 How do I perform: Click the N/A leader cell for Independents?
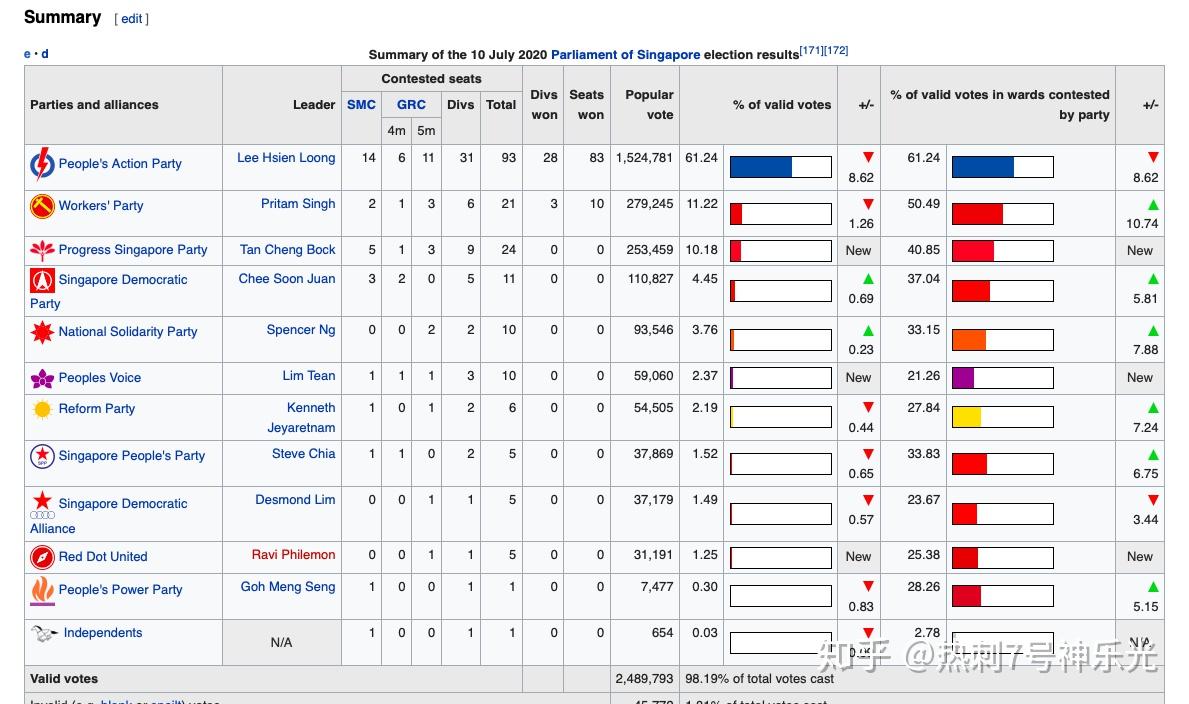[x=281, y=643]
